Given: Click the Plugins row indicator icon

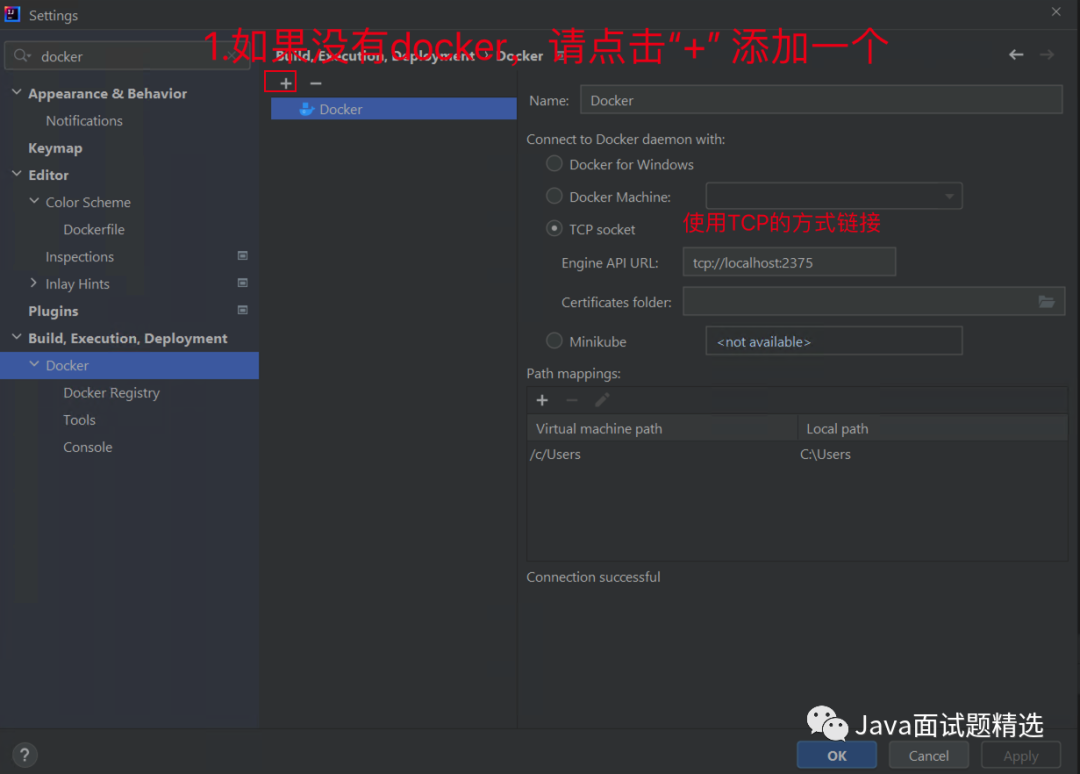Looking at the screenshot, I should coord(242,310).
